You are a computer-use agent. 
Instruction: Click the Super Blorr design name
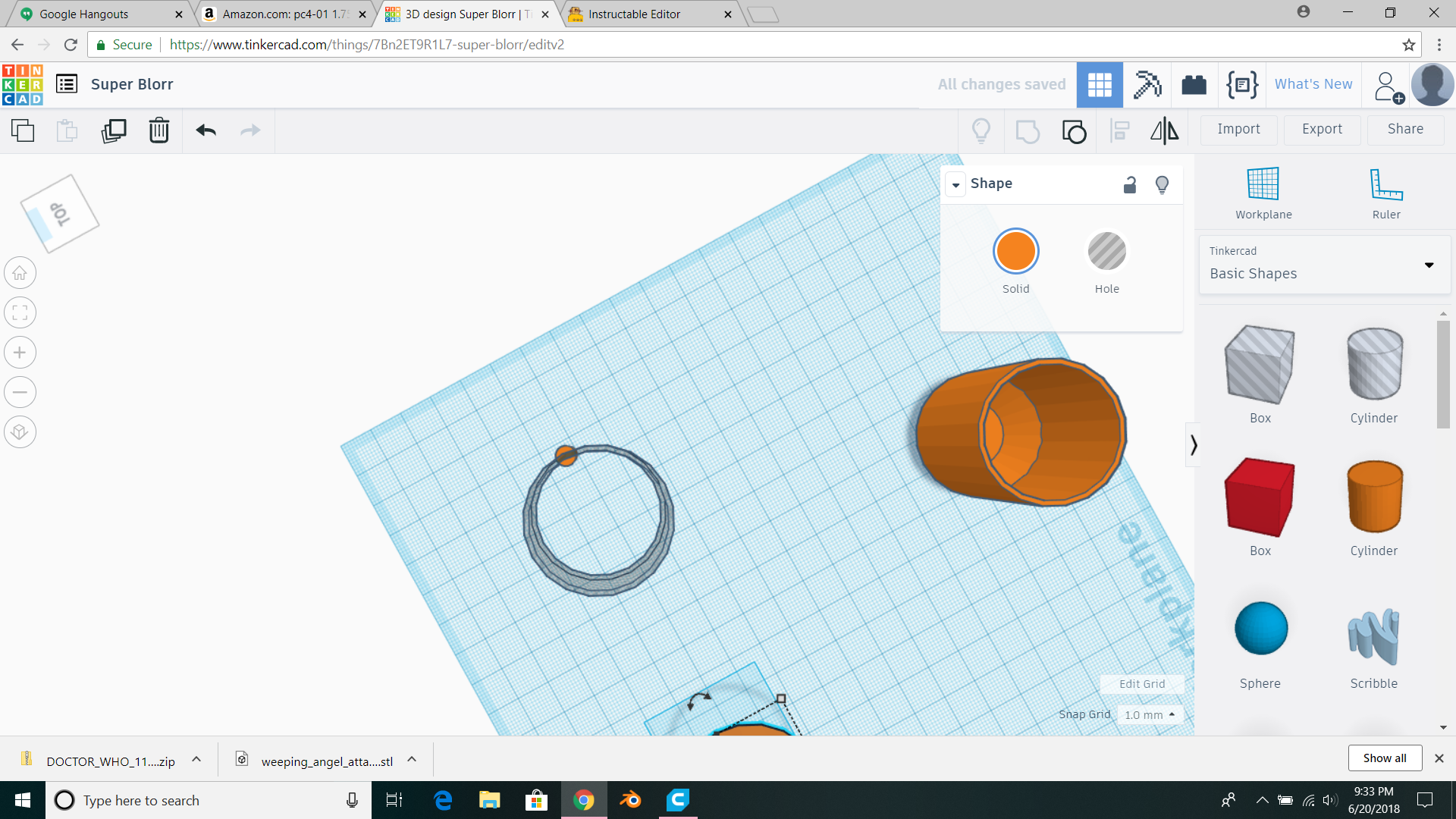pos(132,84)
